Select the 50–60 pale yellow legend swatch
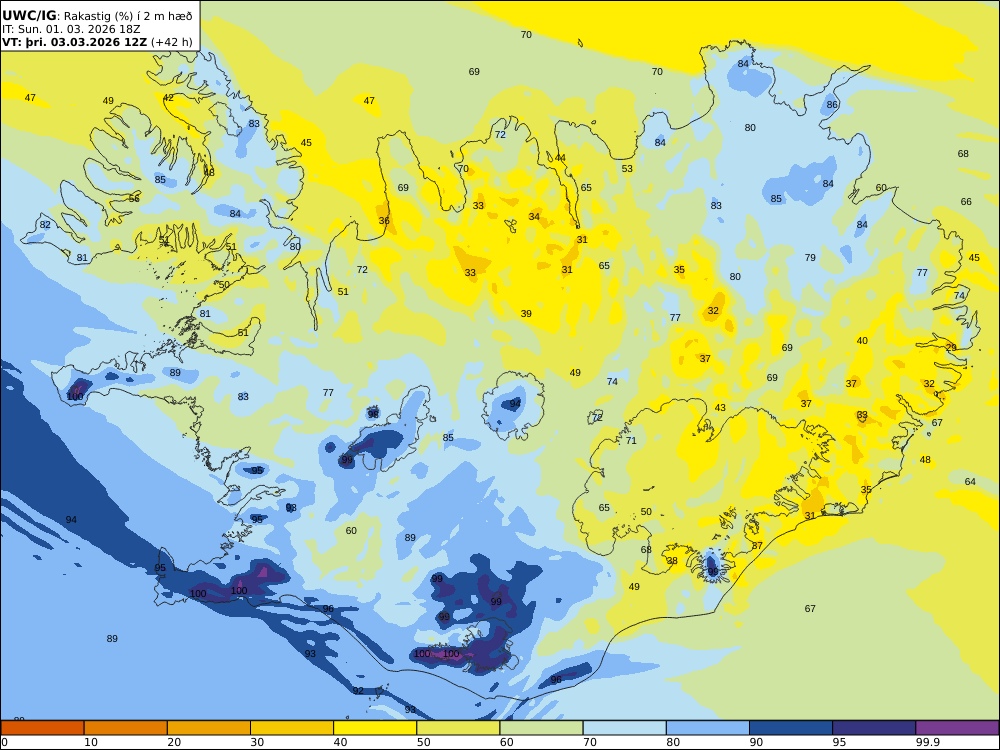The image size is (1000, 750). point(458,728)
